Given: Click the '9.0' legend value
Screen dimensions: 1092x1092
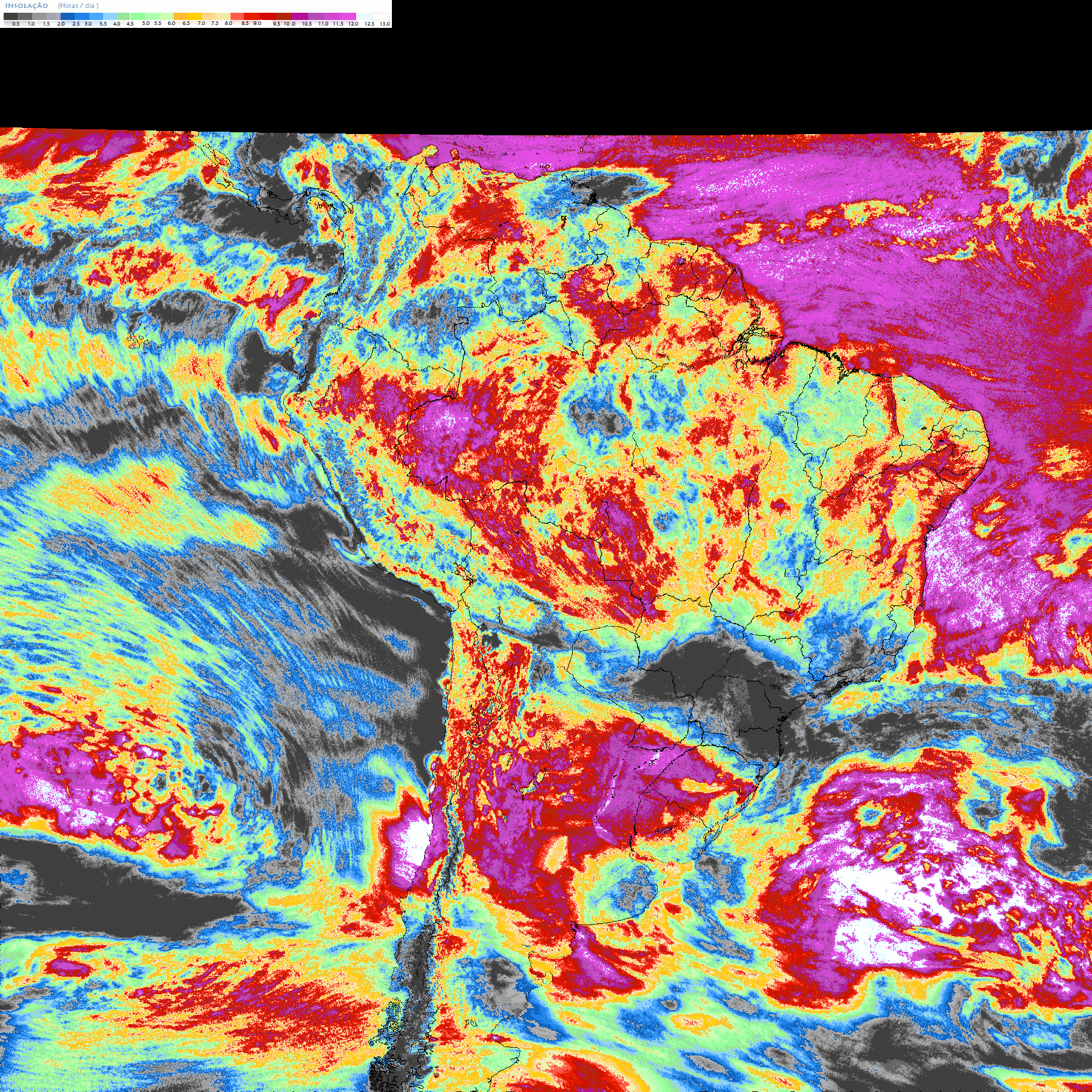Looking at the screenshot, I should (x=257, y=23).
